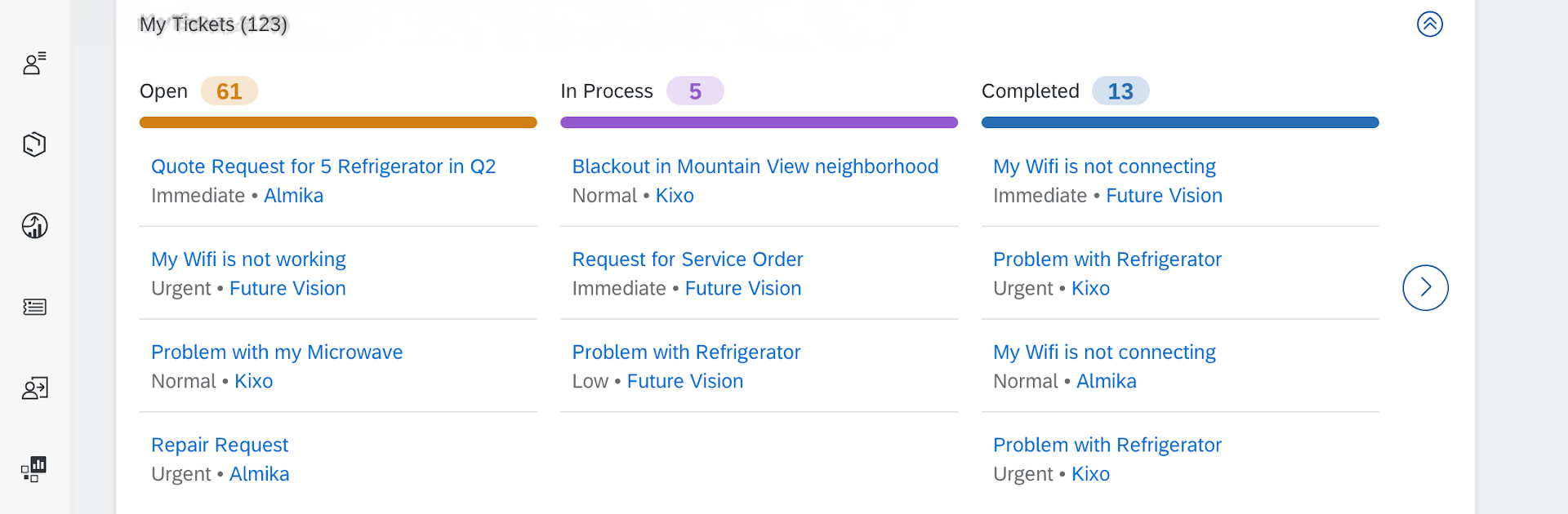This screenshot has height=514, width=1568.
Task: Go to next ticket columns with arrow
Action: pyautogui.click(x=1425, y=288)
